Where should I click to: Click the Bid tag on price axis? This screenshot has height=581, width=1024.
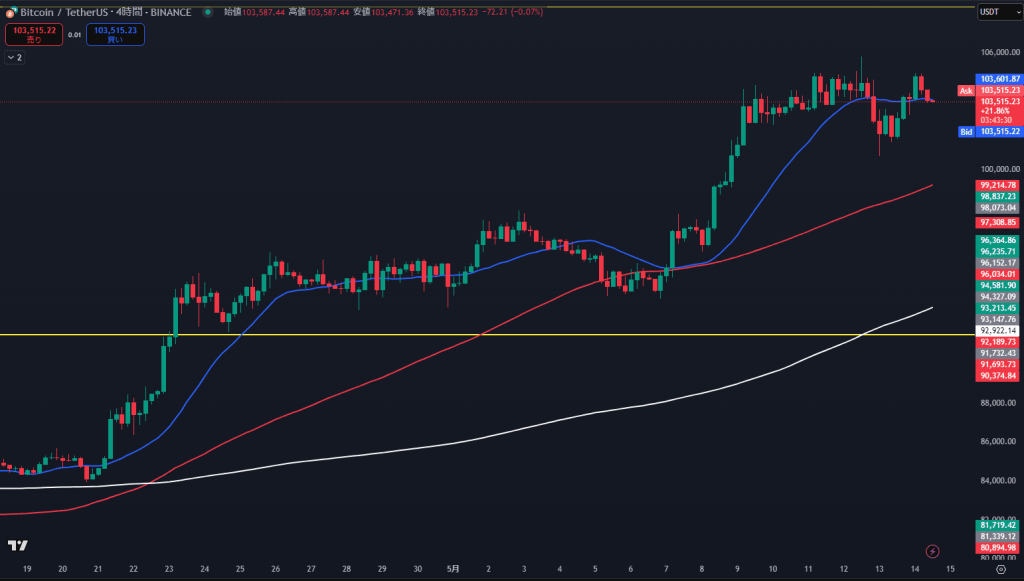pos(966,132)
